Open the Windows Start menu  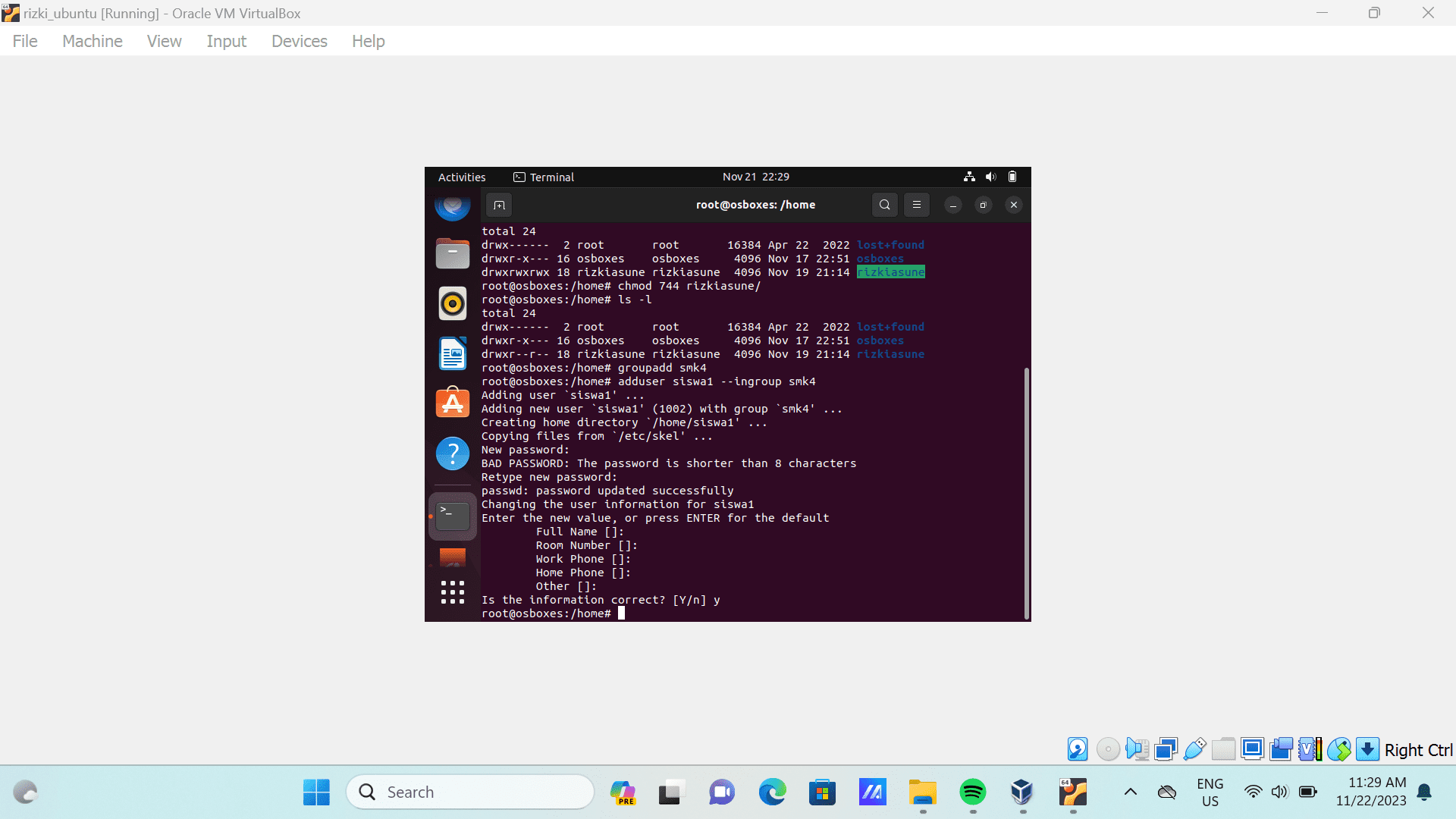pos(316,792)
